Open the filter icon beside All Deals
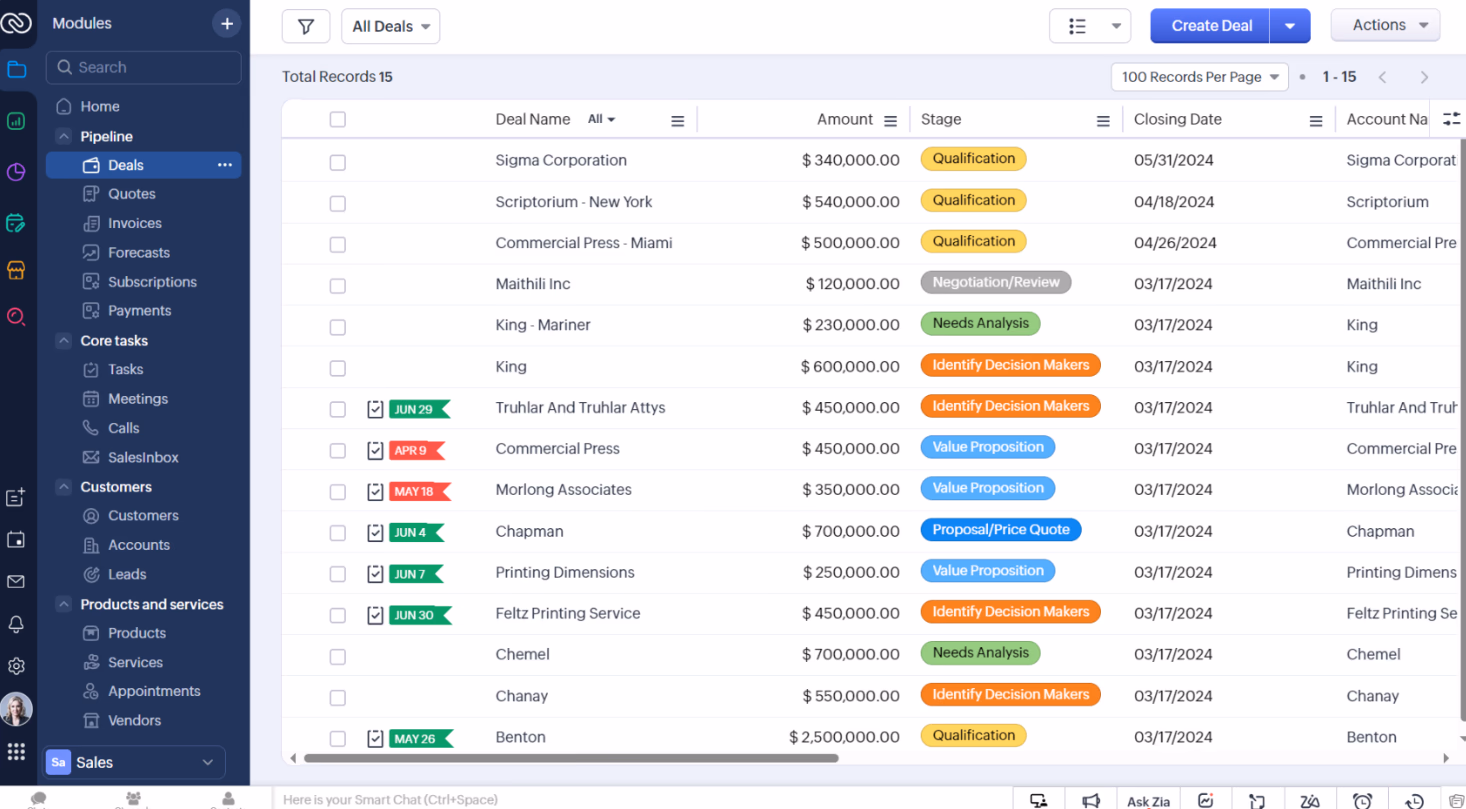1466x809 pixels. click(306, 26)
